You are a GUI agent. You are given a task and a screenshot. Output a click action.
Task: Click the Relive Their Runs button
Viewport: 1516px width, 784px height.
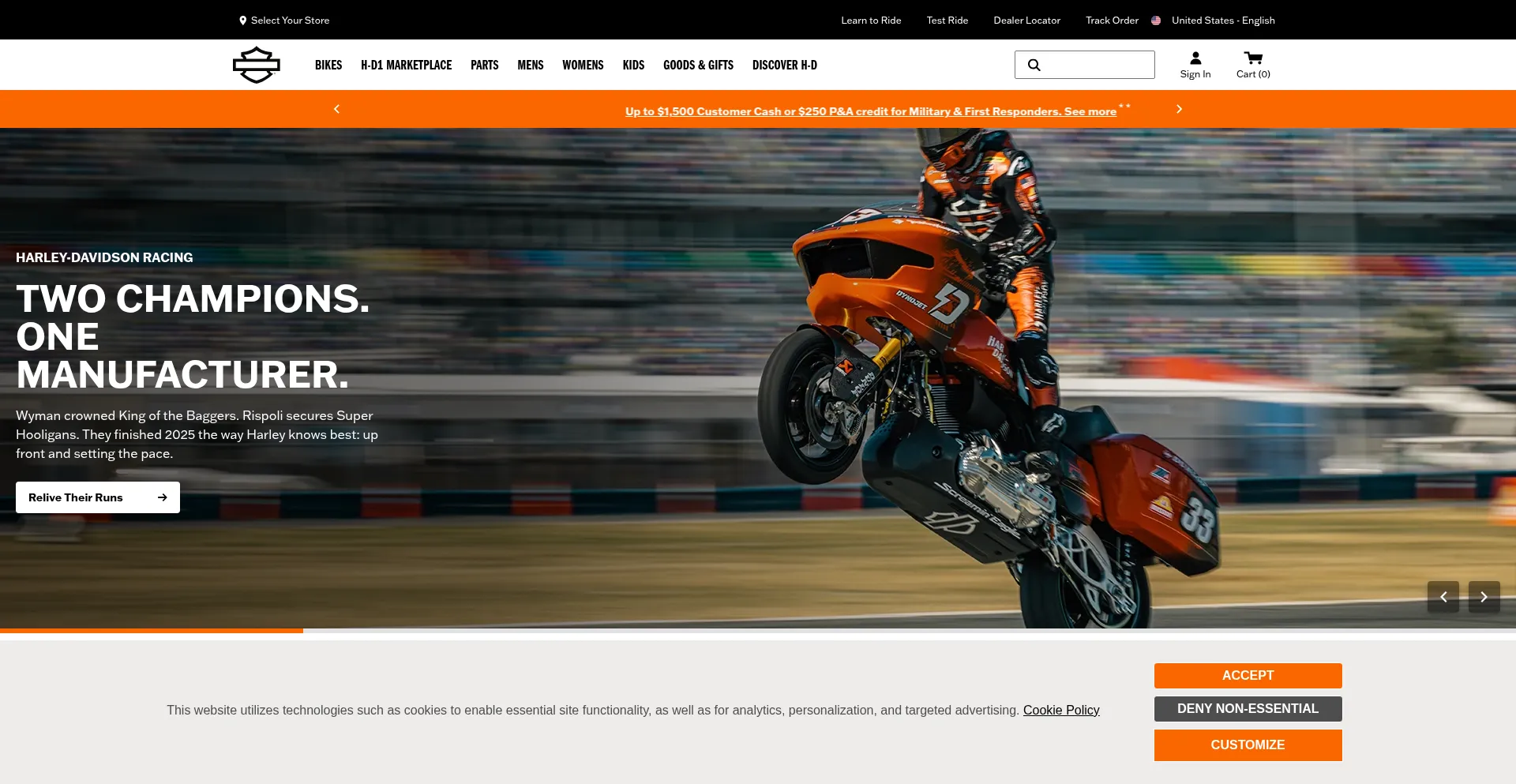(98, 497)
